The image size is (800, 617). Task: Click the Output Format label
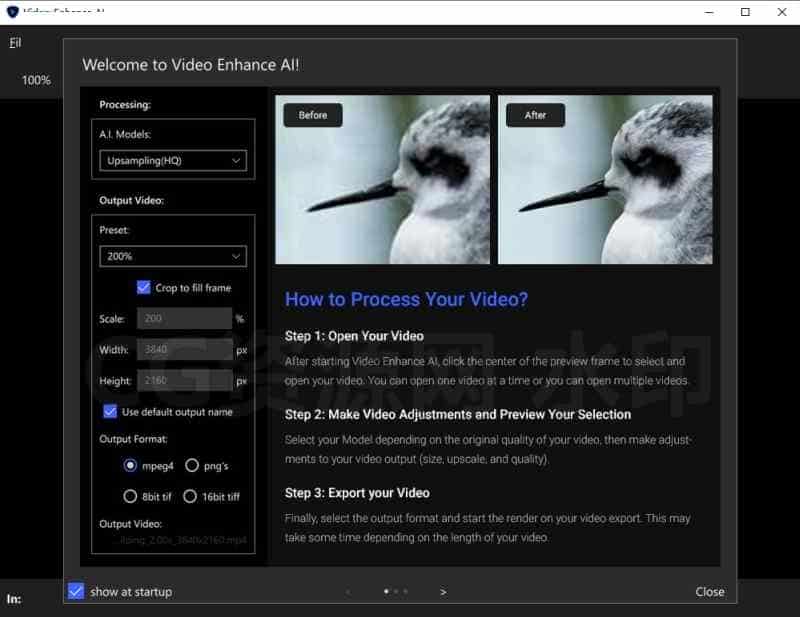[133, 439]
